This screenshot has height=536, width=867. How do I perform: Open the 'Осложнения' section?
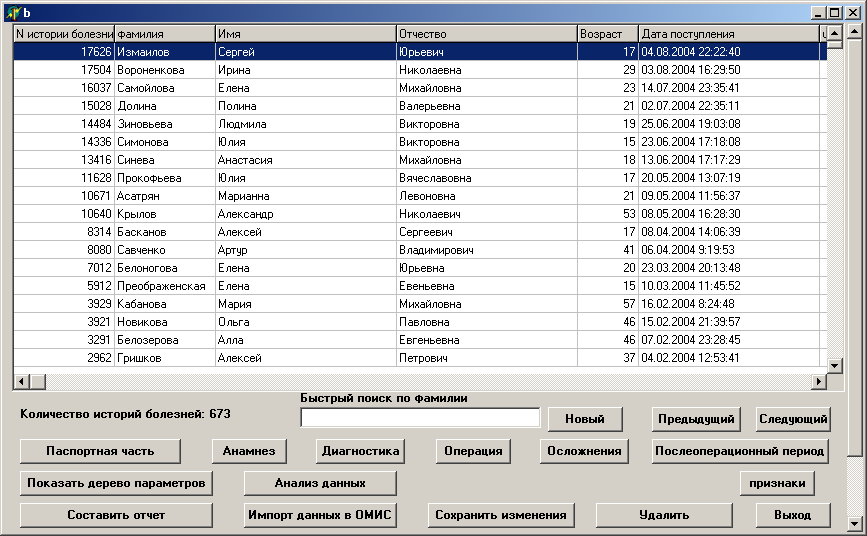pos(584,451)
